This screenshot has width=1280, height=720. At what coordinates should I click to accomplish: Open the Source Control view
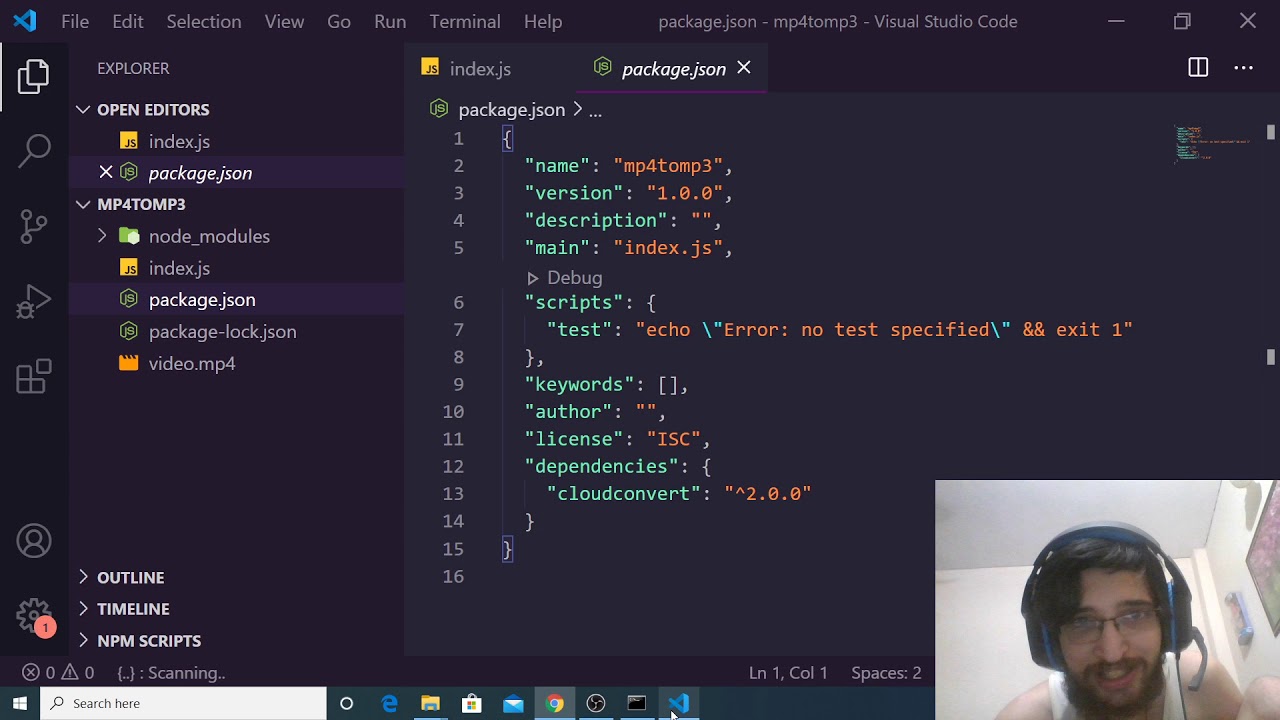tap(34, 227)
